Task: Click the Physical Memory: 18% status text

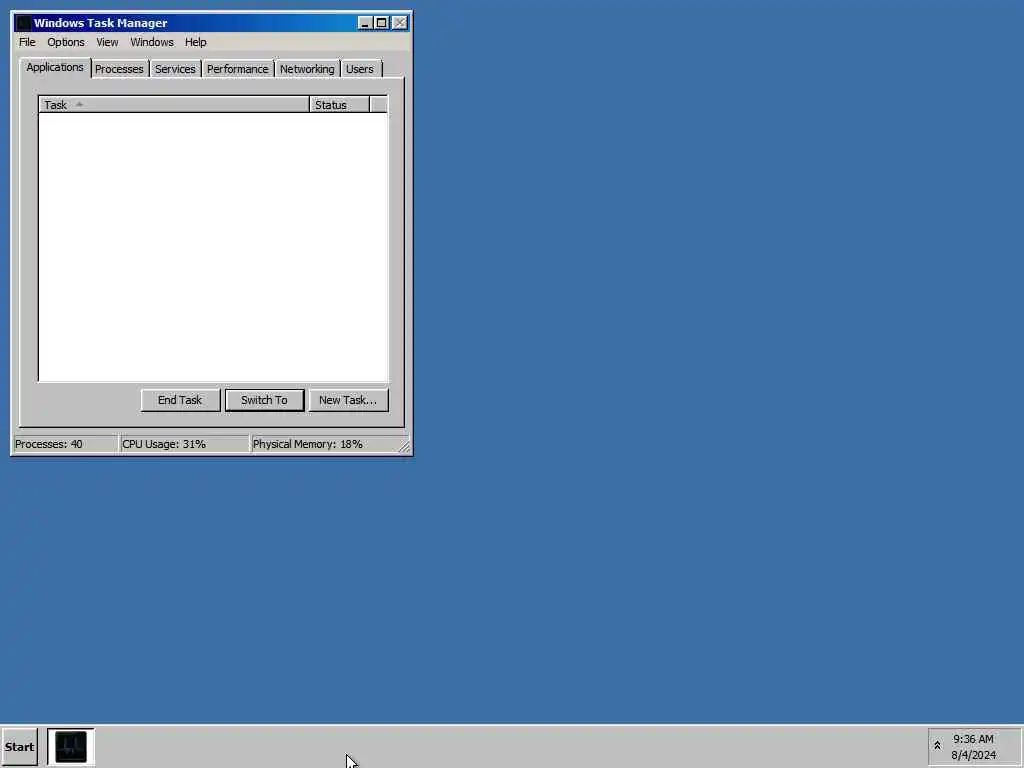Action: pos(308,444)
